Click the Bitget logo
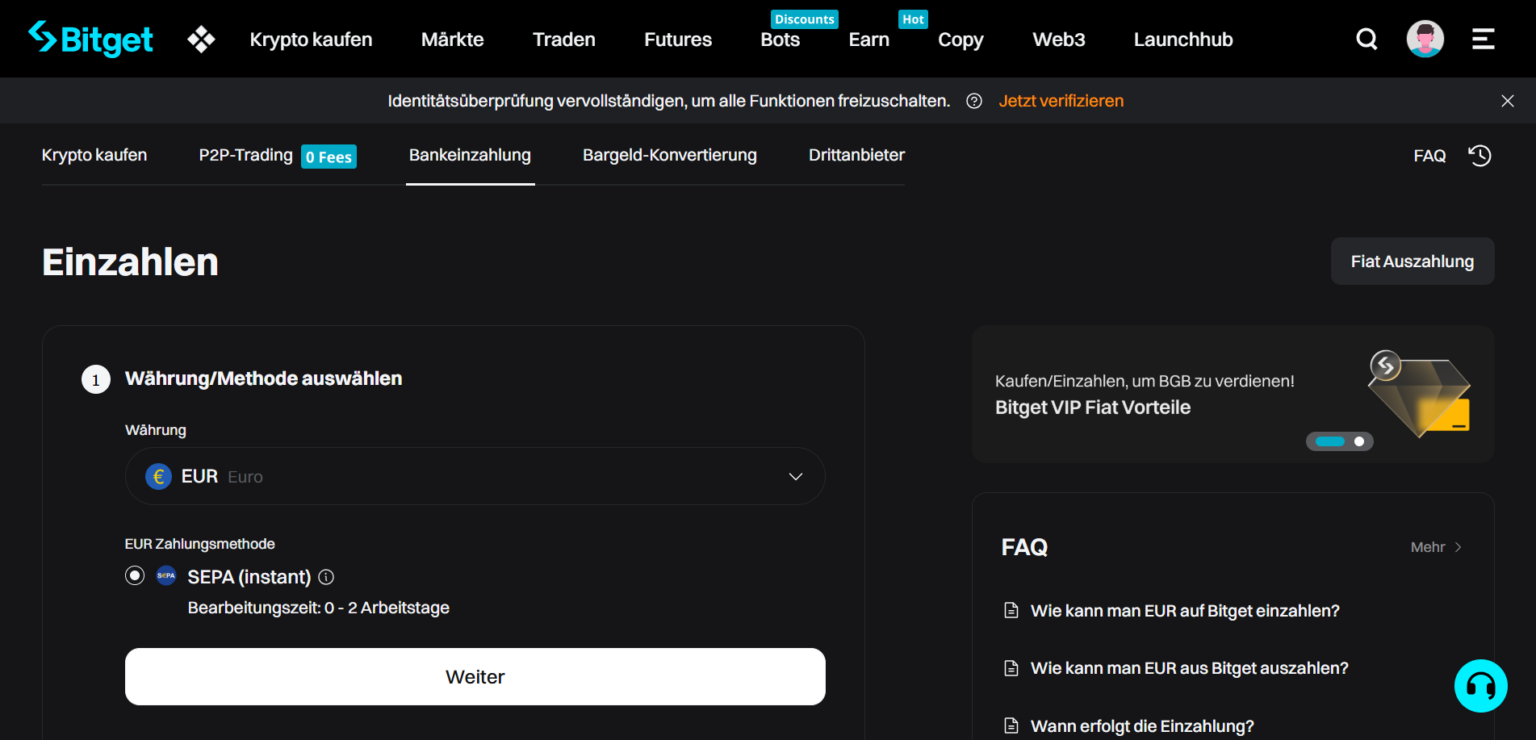 point(90,38)
